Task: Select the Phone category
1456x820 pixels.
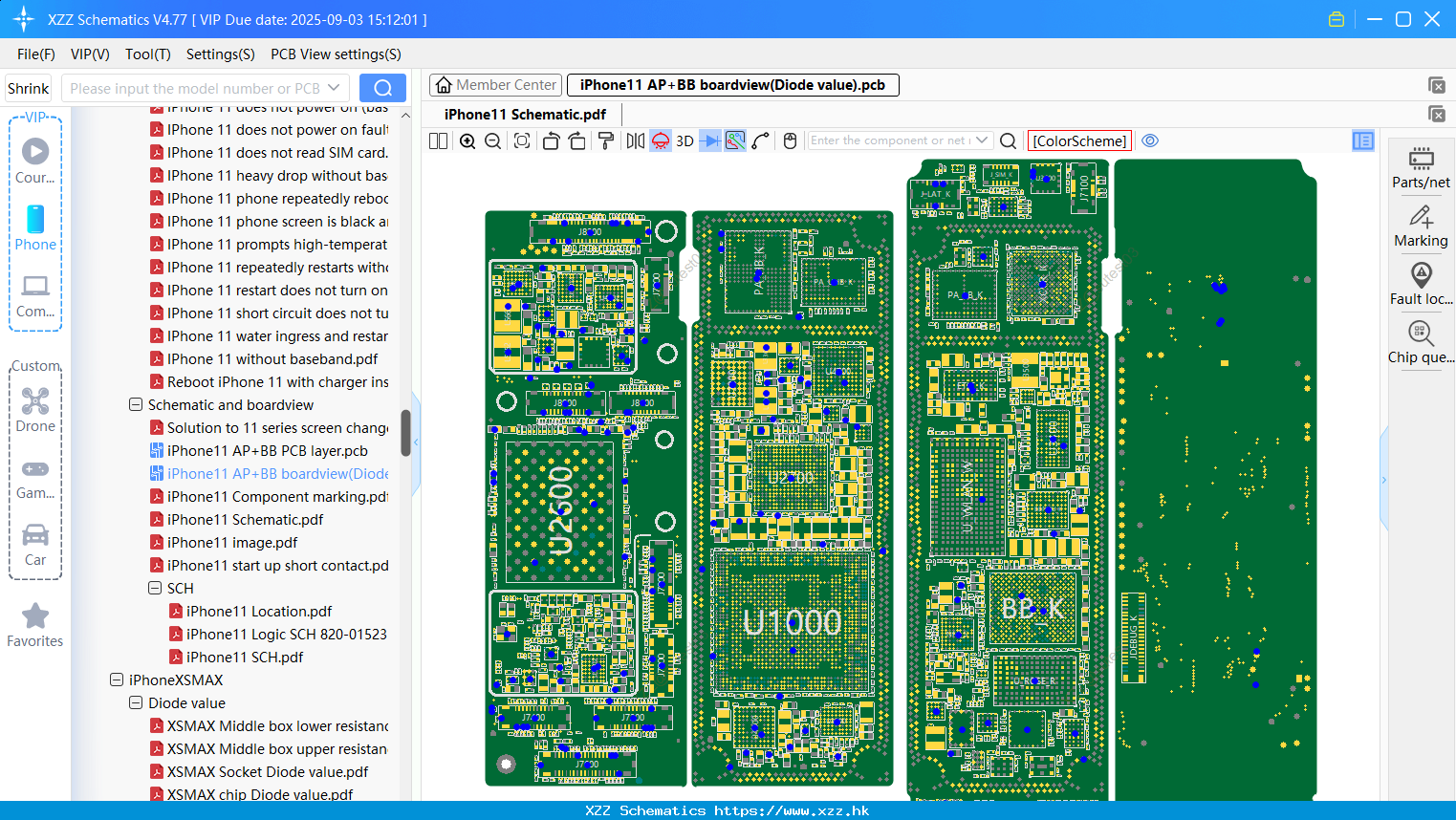Action: [35, 227]
